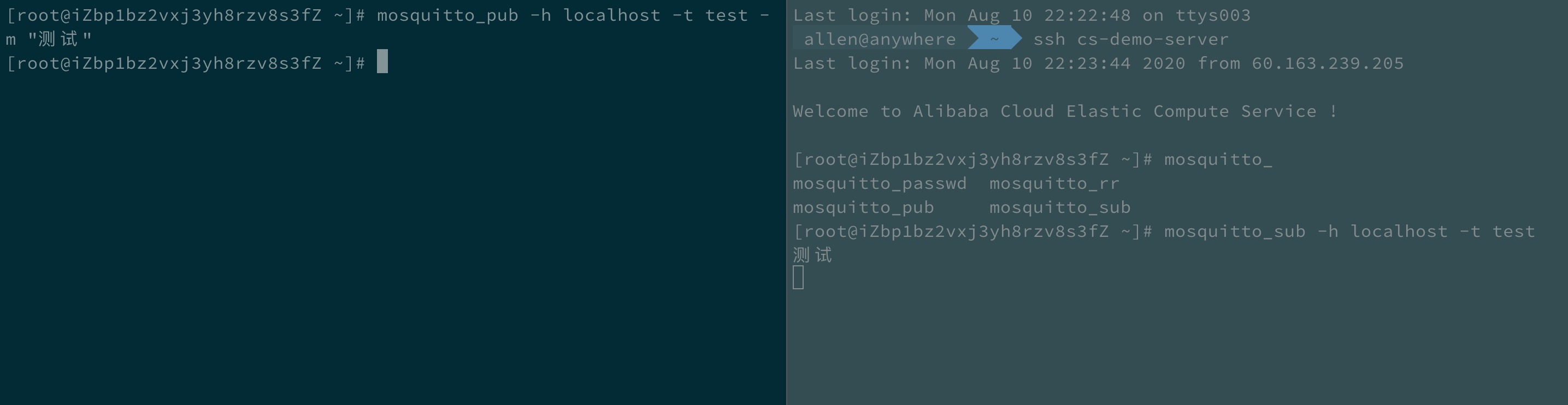Image resolution: width=1568 pixels, height=405 pixels.
Task: Click the mosquitto_pub command in left pane
Action: [x=447, y=15]
